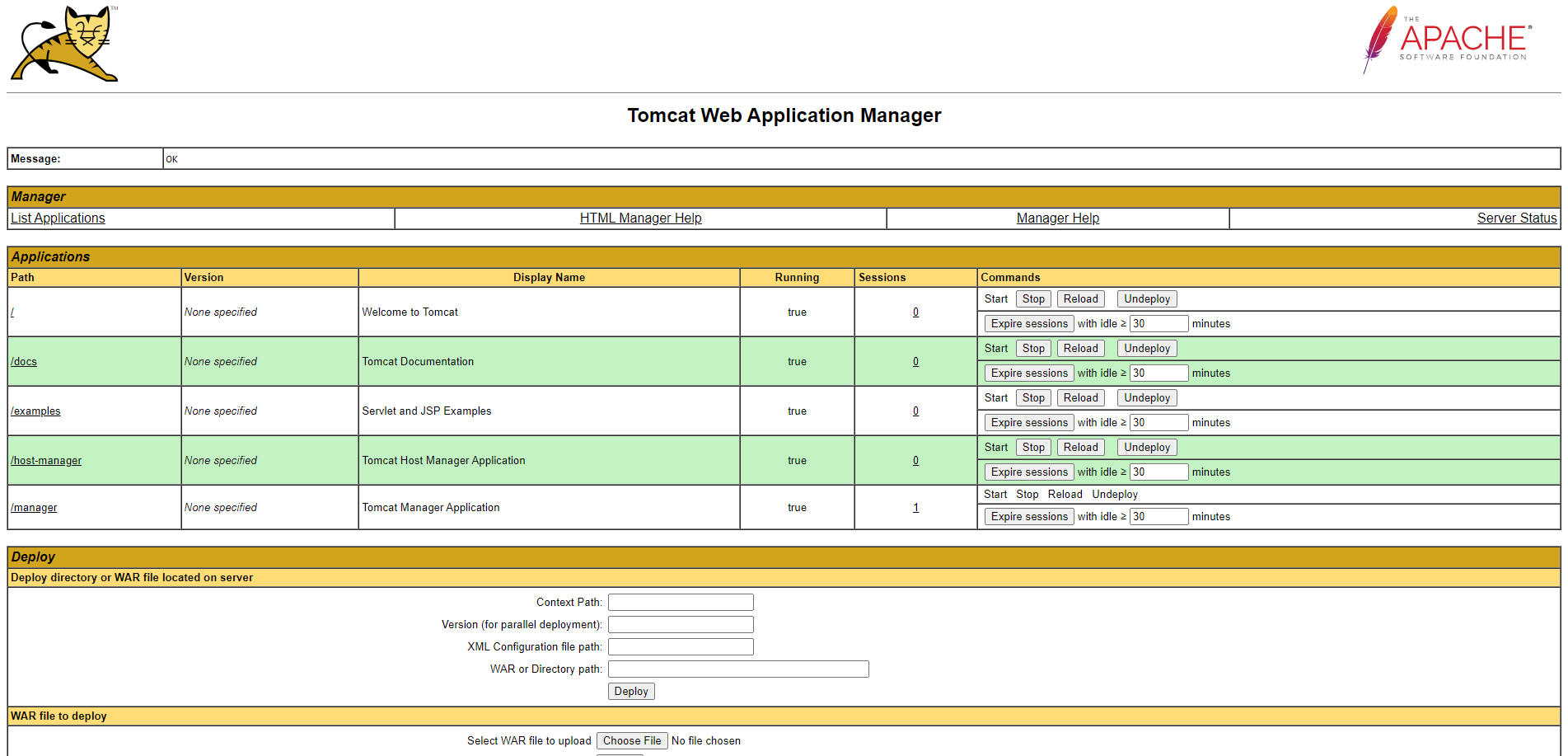1568x756 pixels.
Task: Undeploy the Welcome to Tomcat application
Action: coord(1146,299)
